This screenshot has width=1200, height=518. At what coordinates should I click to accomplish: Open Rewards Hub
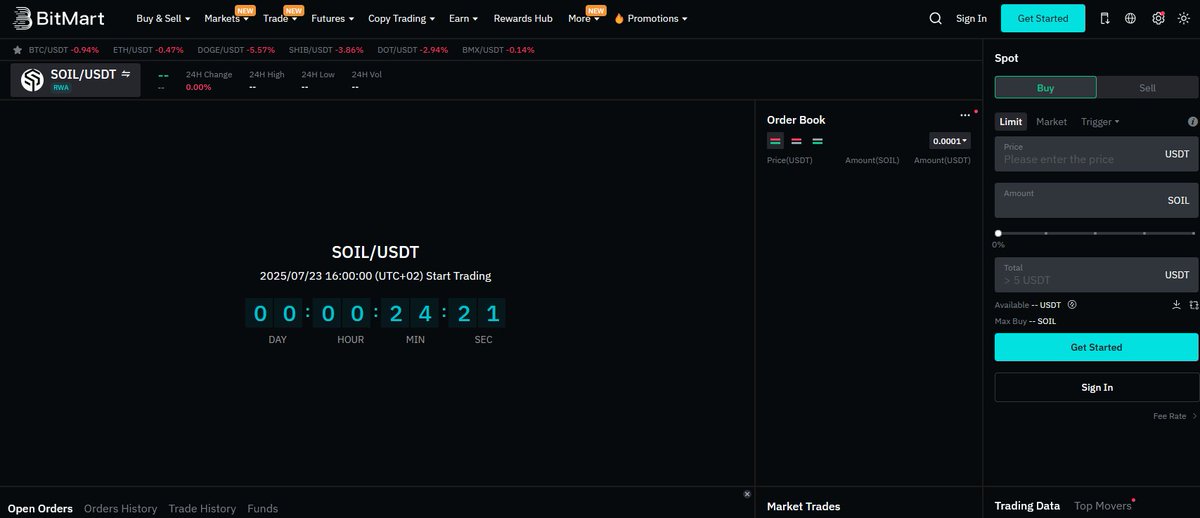coord(523,18)
